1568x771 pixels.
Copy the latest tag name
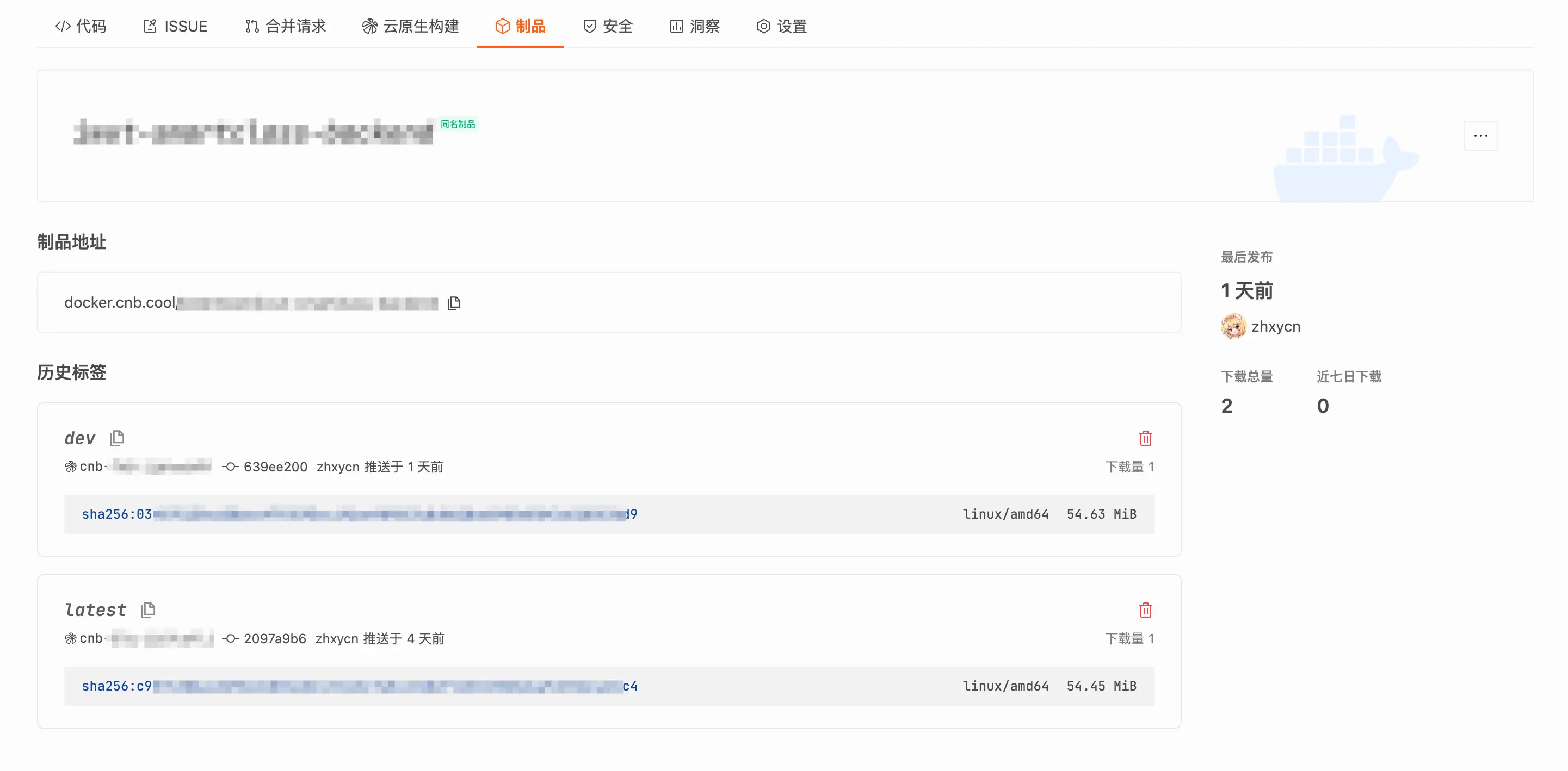point(148,609)
